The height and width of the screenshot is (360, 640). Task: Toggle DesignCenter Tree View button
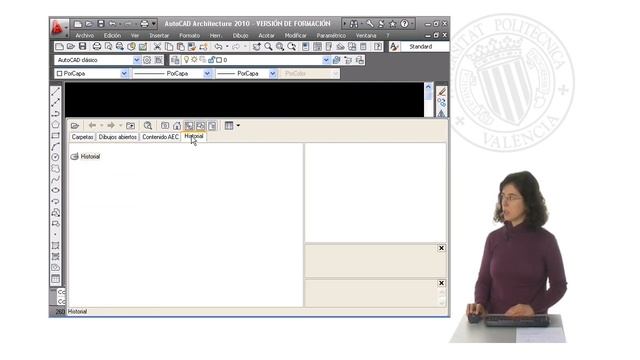pyautogui.click(x=189, y=126)
